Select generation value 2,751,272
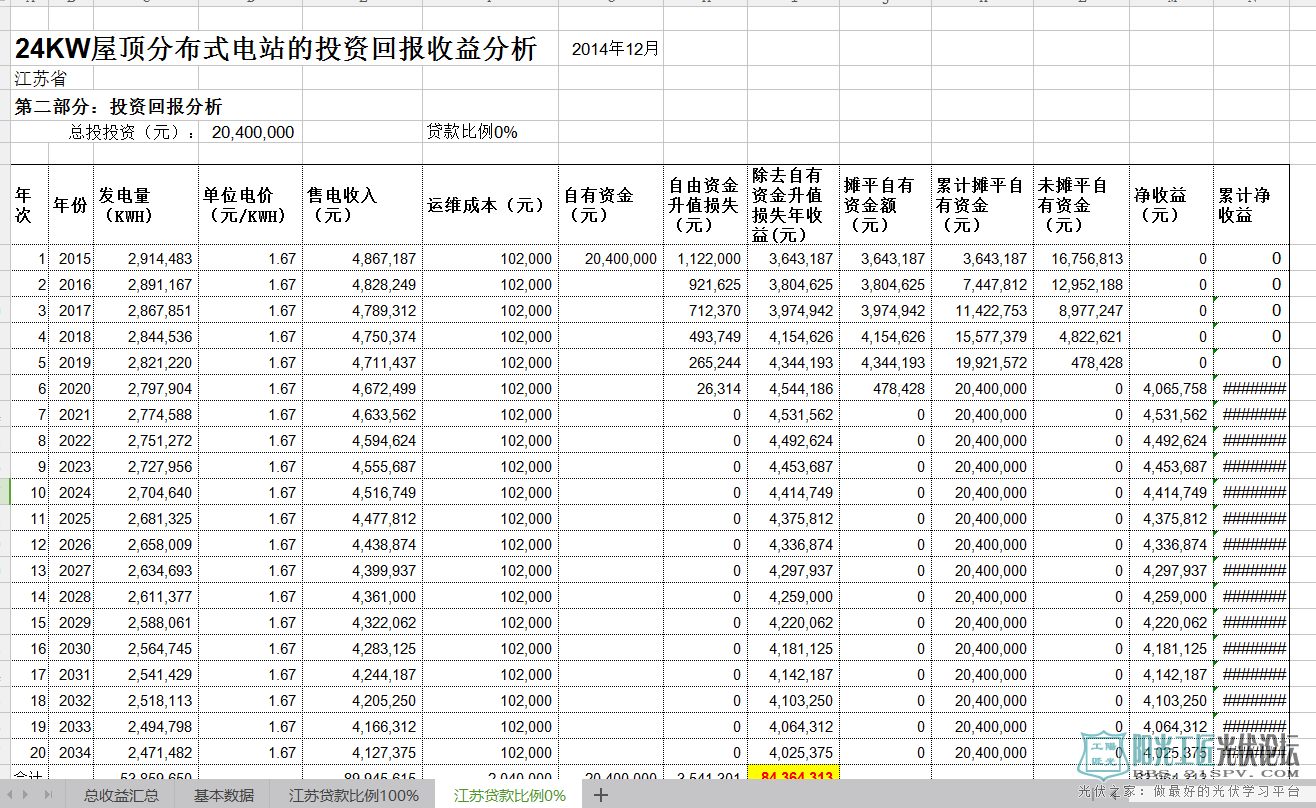Viewport: 1316px width, 808px height. (146, 440)
